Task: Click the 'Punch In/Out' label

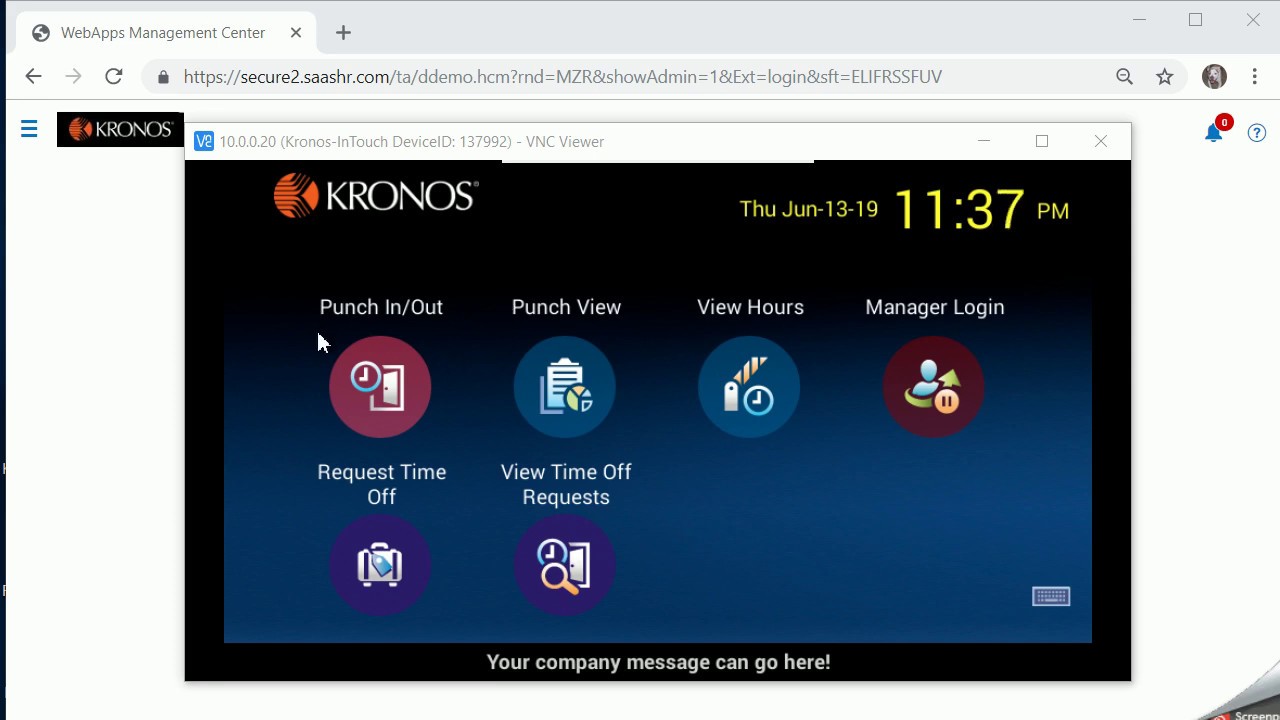Action: [381, 307]
